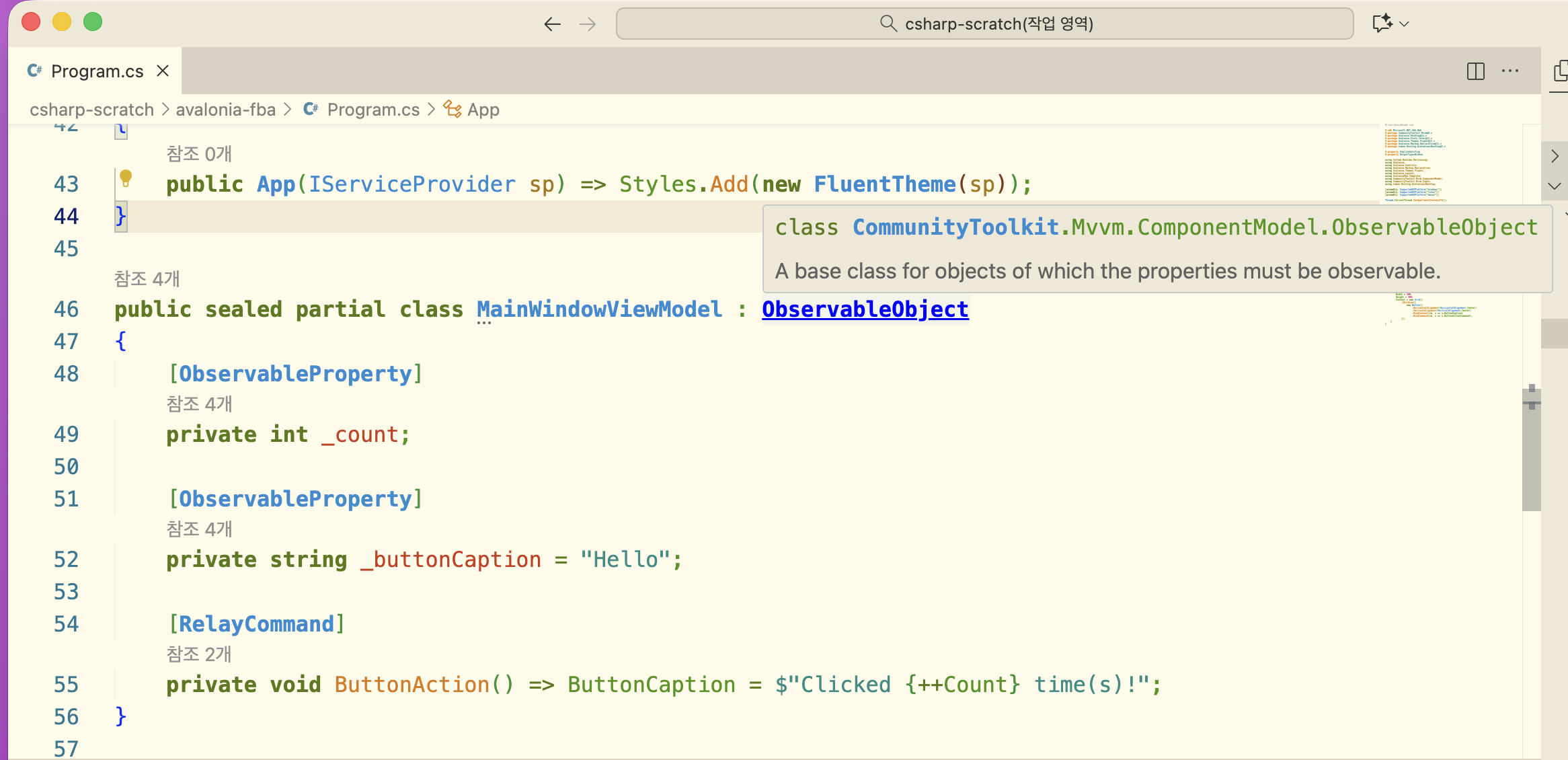
Task: Click the csharp-scratch command center search box
Action: tap(984, 24)
